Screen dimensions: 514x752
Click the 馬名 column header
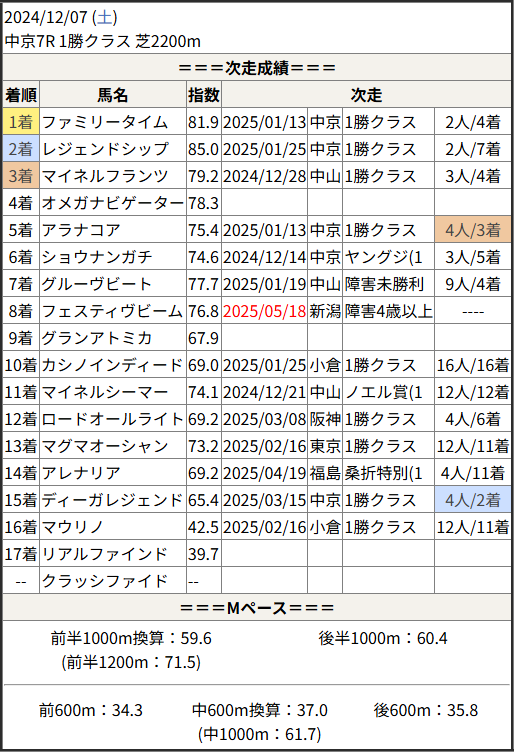point(113,94)
